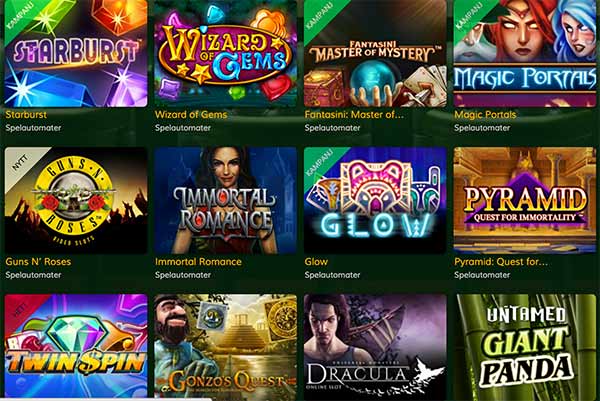Image resolution: width=600 pixels, height=401 pixels.
Task: Follow the Fantasini: Master of... title link
Action: (x=354, y=114)
